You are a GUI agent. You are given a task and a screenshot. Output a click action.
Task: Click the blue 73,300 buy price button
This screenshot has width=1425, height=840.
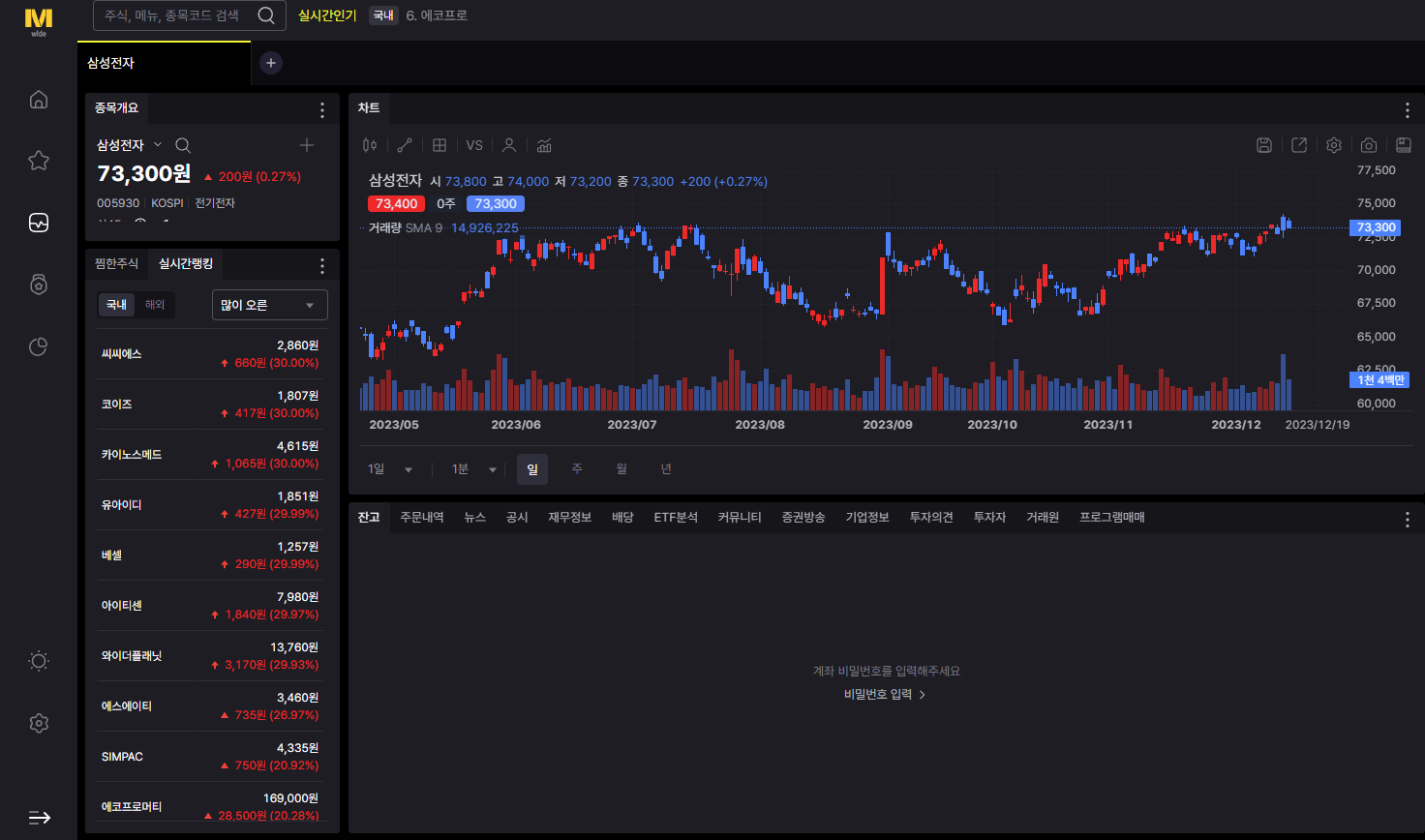pyautogui.click(x=496, y=203)
